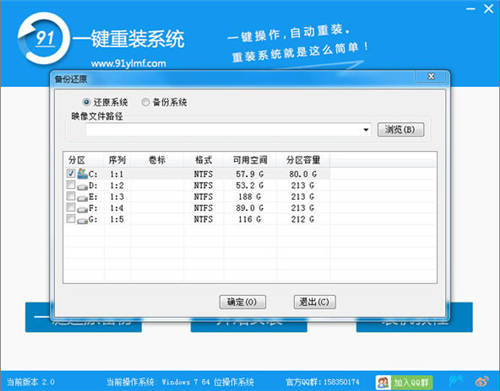Click the D: drive disk icon
Screen dimensions: 500x391
[82, 187]
